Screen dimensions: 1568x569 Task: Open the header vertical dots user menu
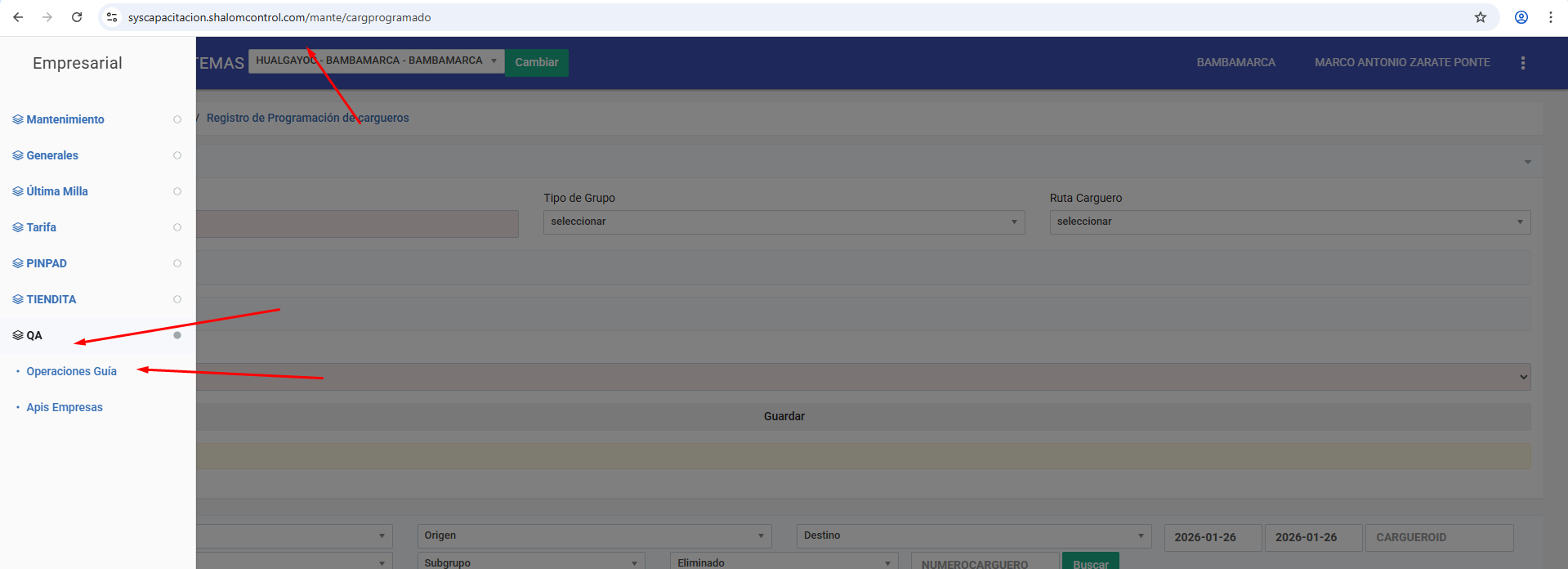[1522, 63]
